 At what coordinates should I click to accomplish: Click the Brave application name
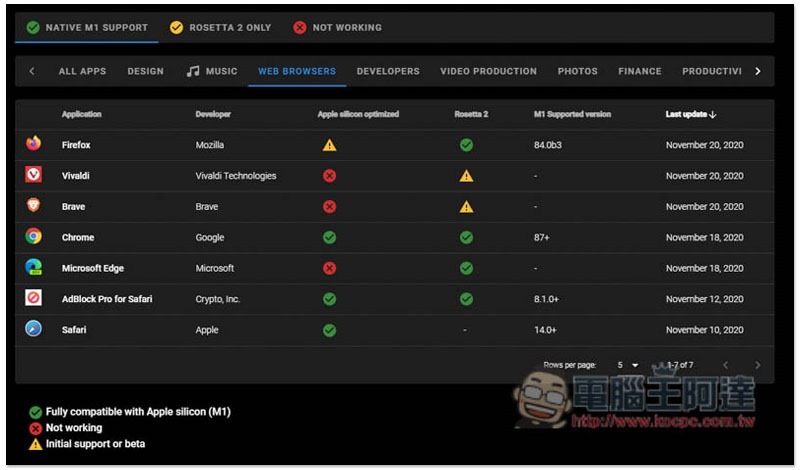tap(73, 207)
